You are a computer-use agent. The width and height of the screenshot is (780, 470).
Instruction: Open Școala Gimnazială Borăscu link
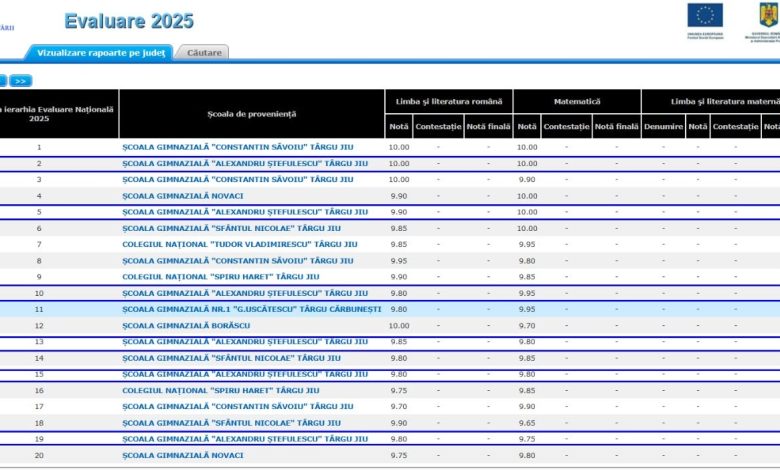click(186, 326)
